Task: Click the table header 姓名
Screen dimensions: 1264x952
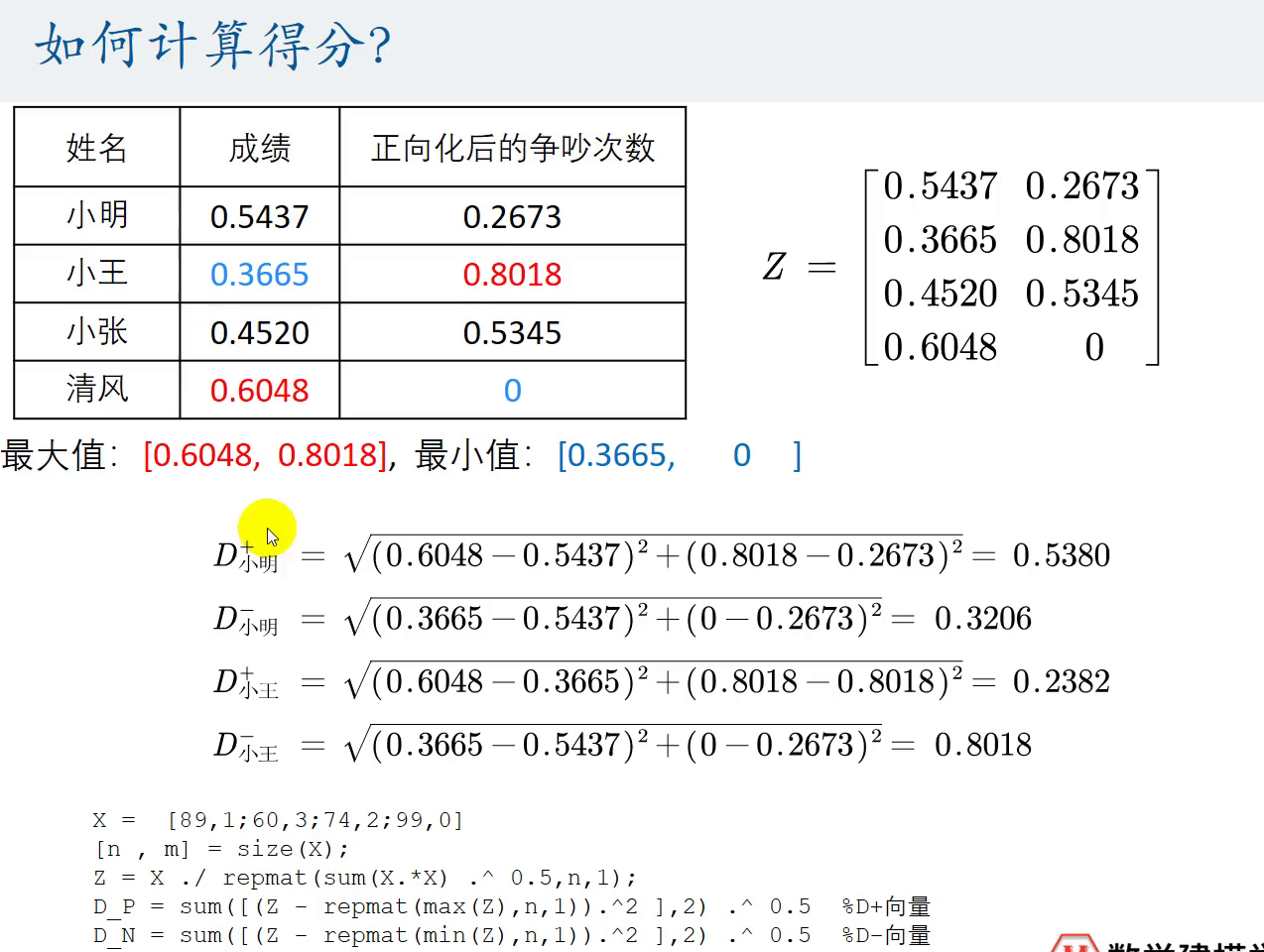Action: (x=95, y=146)
